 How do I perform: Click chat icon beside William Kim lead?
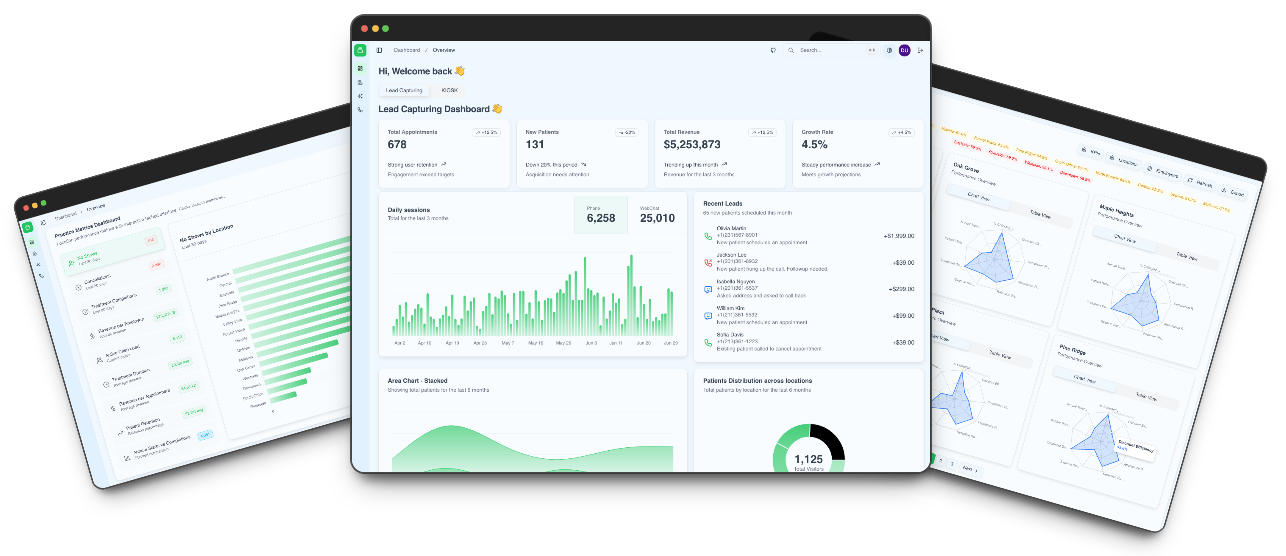(708, 316)
